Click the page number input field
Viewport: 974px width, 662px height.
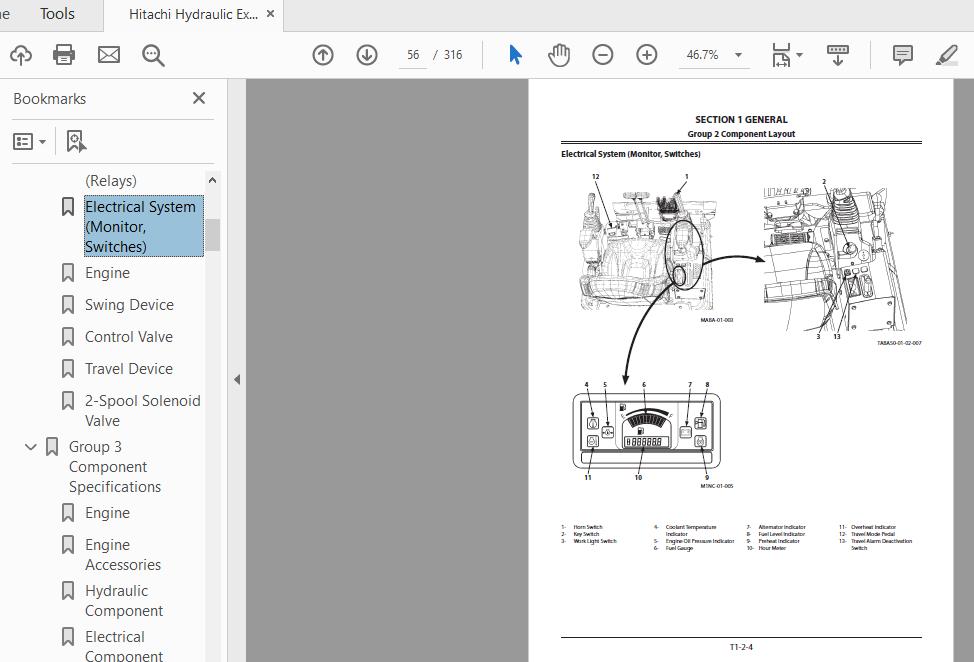pos(412,55)
